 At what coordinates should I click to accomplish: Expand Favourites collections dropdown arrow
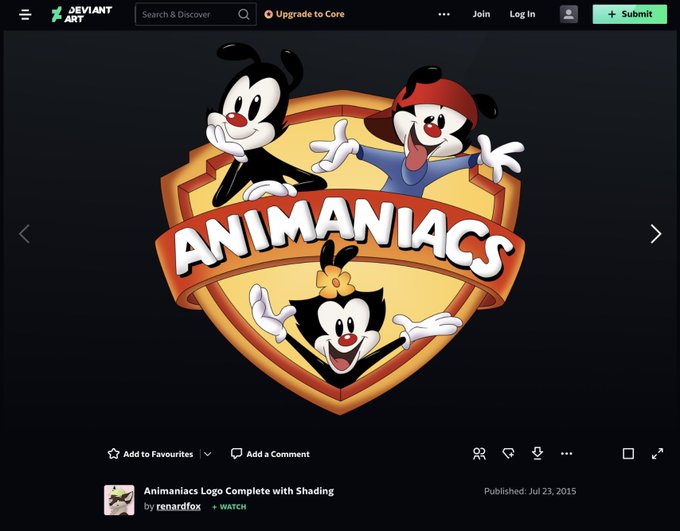pos(208,454)
